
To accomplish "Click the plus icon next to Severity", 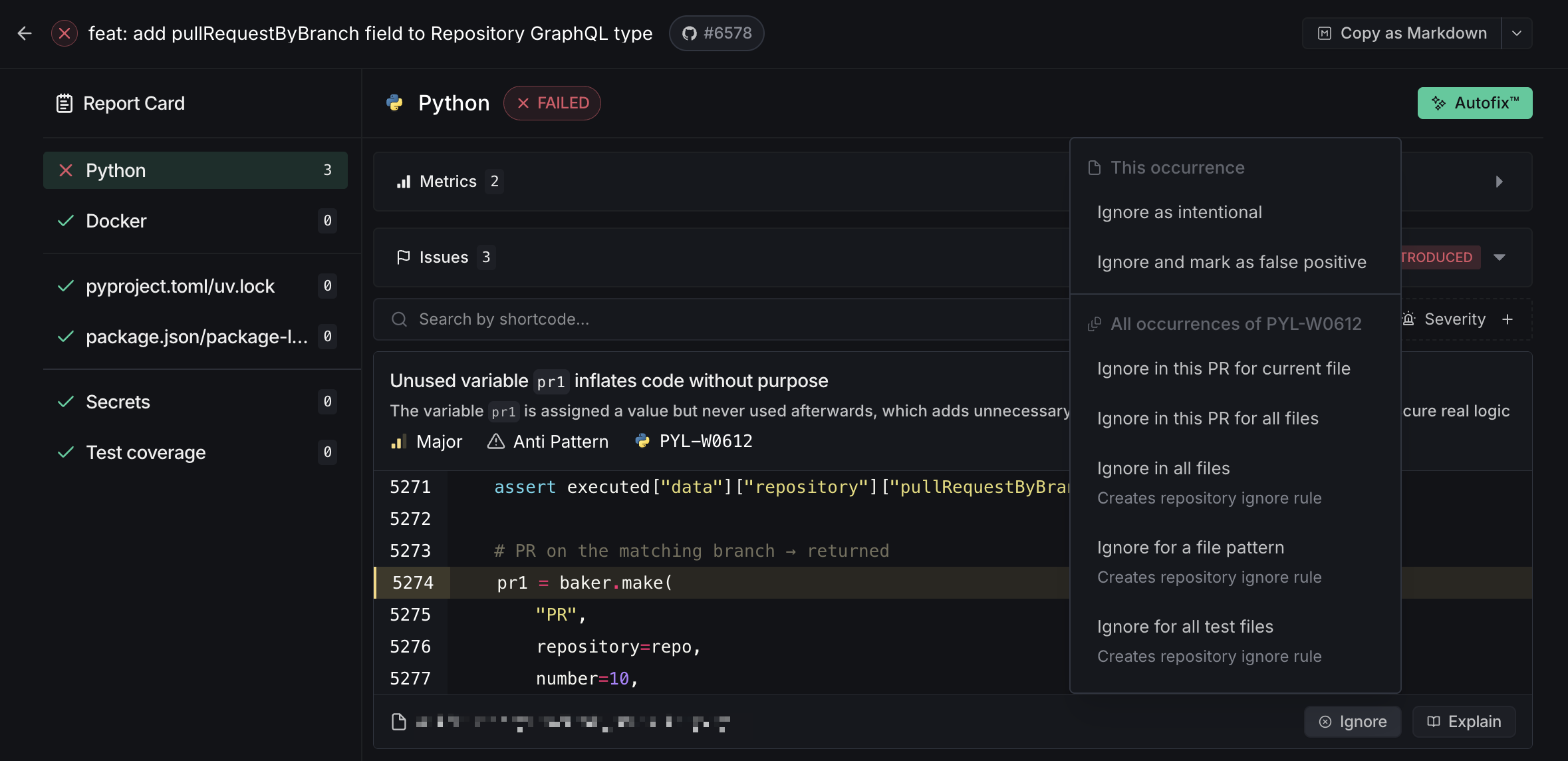I will [1507, 319].
